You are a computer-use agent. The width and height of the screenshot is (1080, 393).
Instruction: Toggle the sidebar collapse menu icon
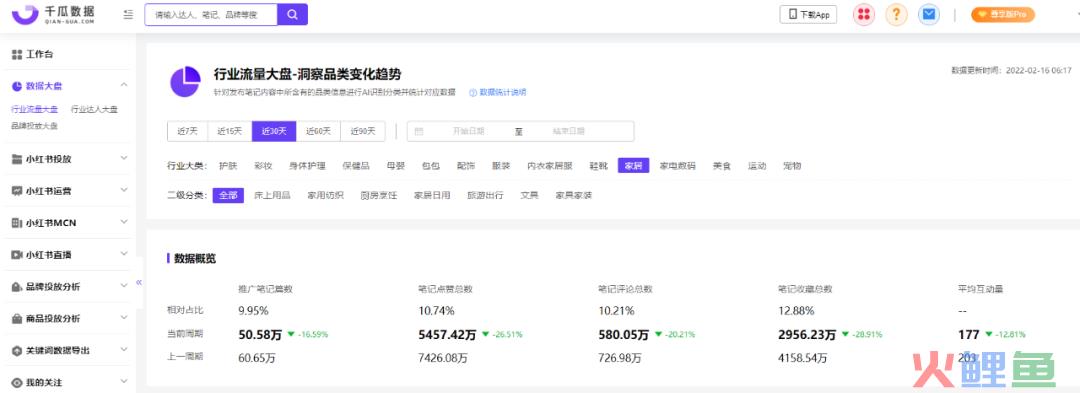128,14
